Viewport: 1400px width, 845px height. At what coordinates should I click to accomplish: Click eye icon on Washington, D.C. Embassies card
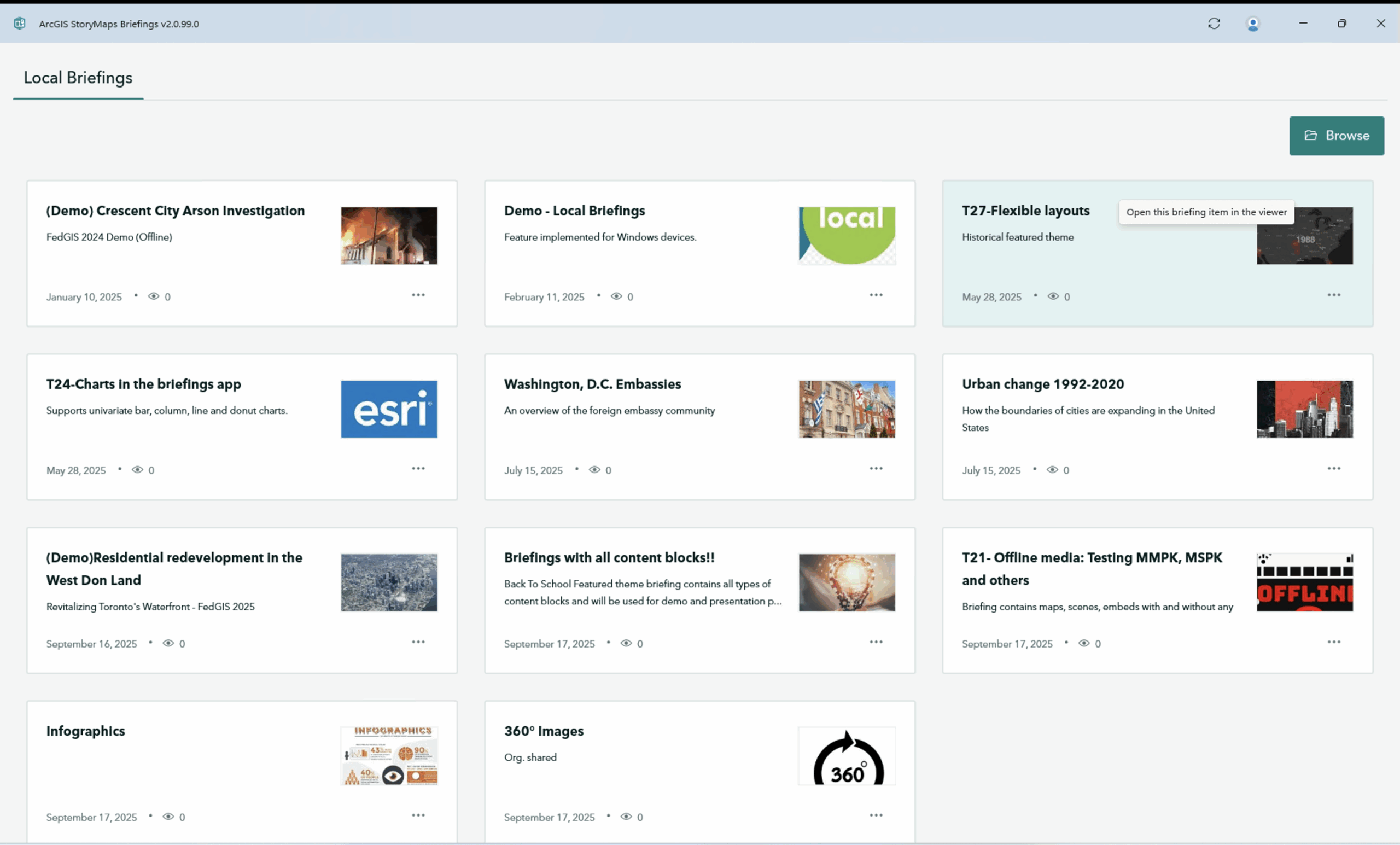[594, 469]
